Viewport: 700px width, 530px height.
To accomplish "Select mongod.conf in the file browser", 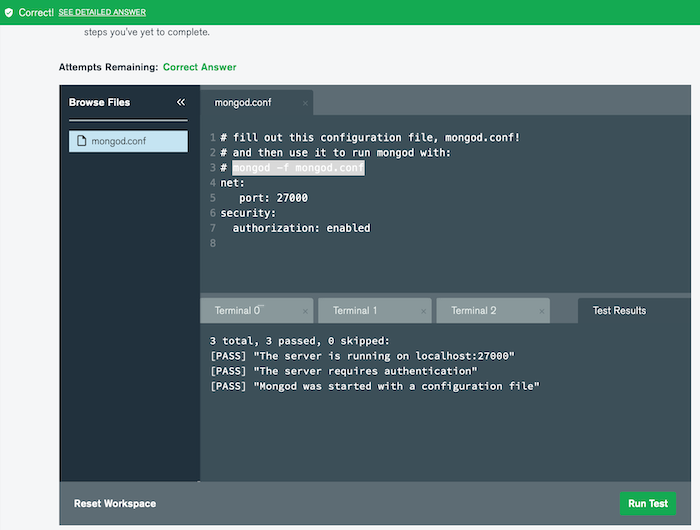I will [x=128, y=141].
